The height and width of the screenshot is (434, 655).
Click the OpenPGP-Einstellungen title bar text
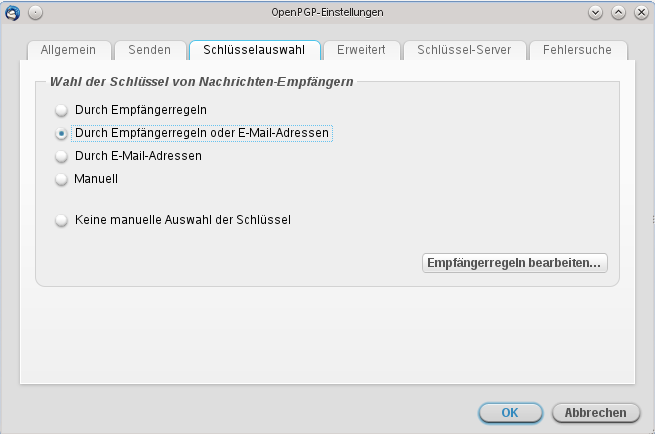[327, 13]
